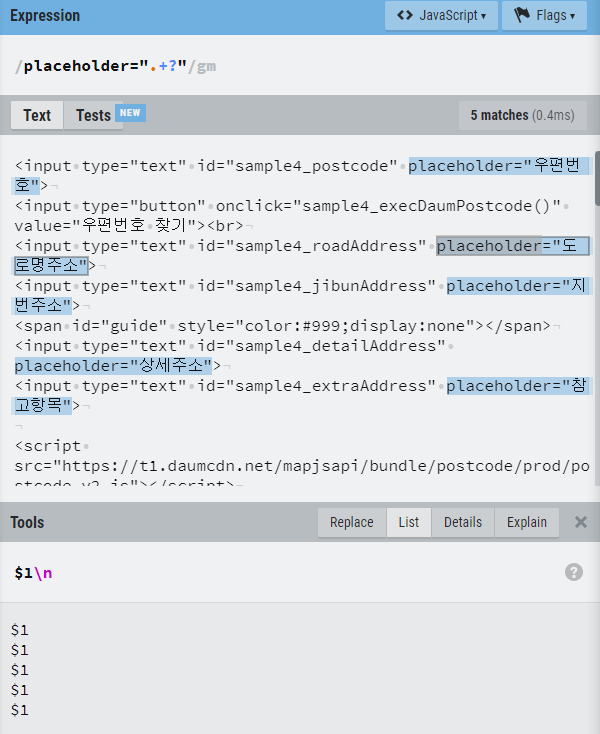This screenshot has width=600, height=734.
Task: Click the NEW badge beside Tests
Action: point(130,113)
